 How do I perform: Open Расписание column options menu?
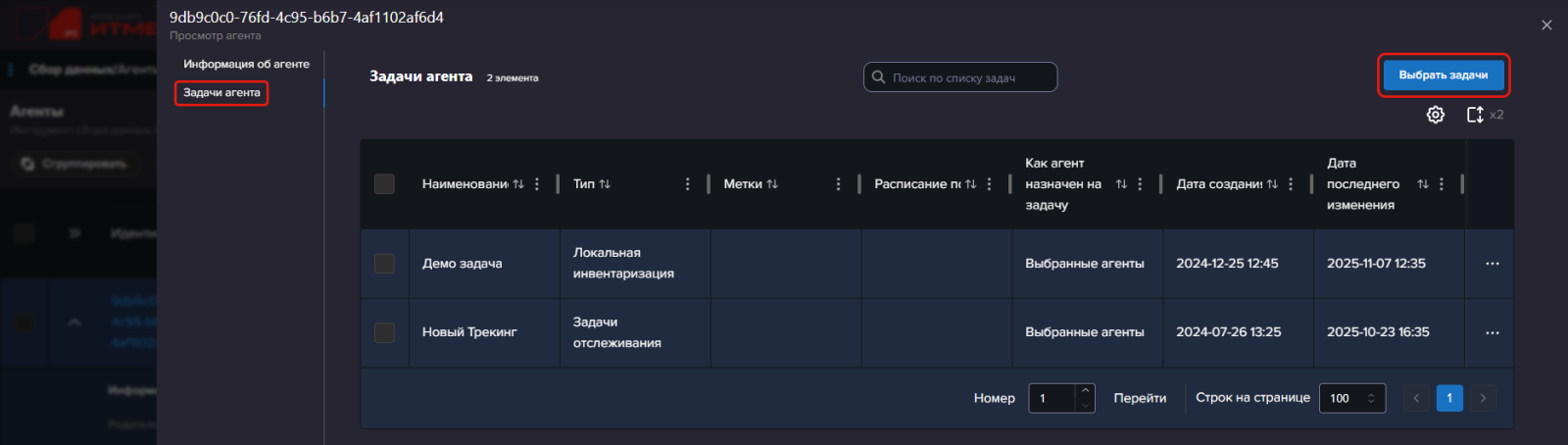point(989,184)
